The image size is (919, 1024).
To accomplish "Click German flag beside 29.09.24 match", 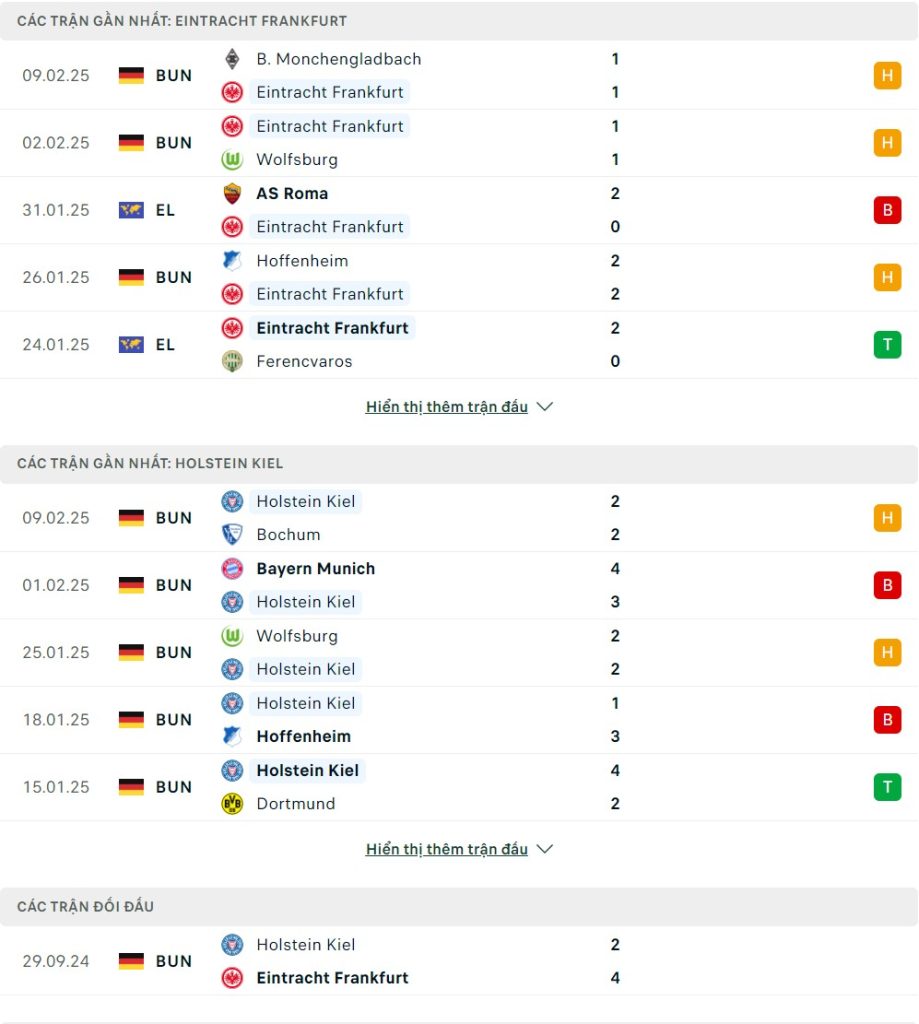I will 131,961.
